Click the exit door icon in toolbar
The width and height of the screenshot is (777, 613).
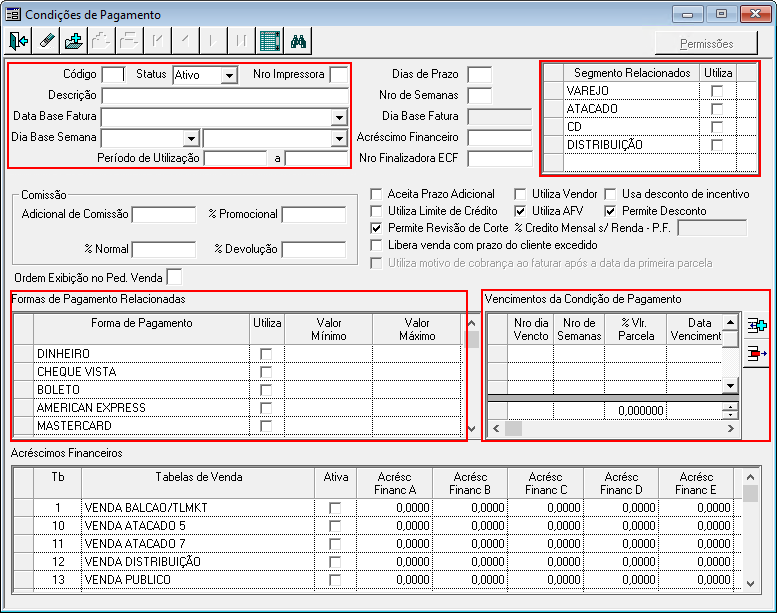pos(18,41)
